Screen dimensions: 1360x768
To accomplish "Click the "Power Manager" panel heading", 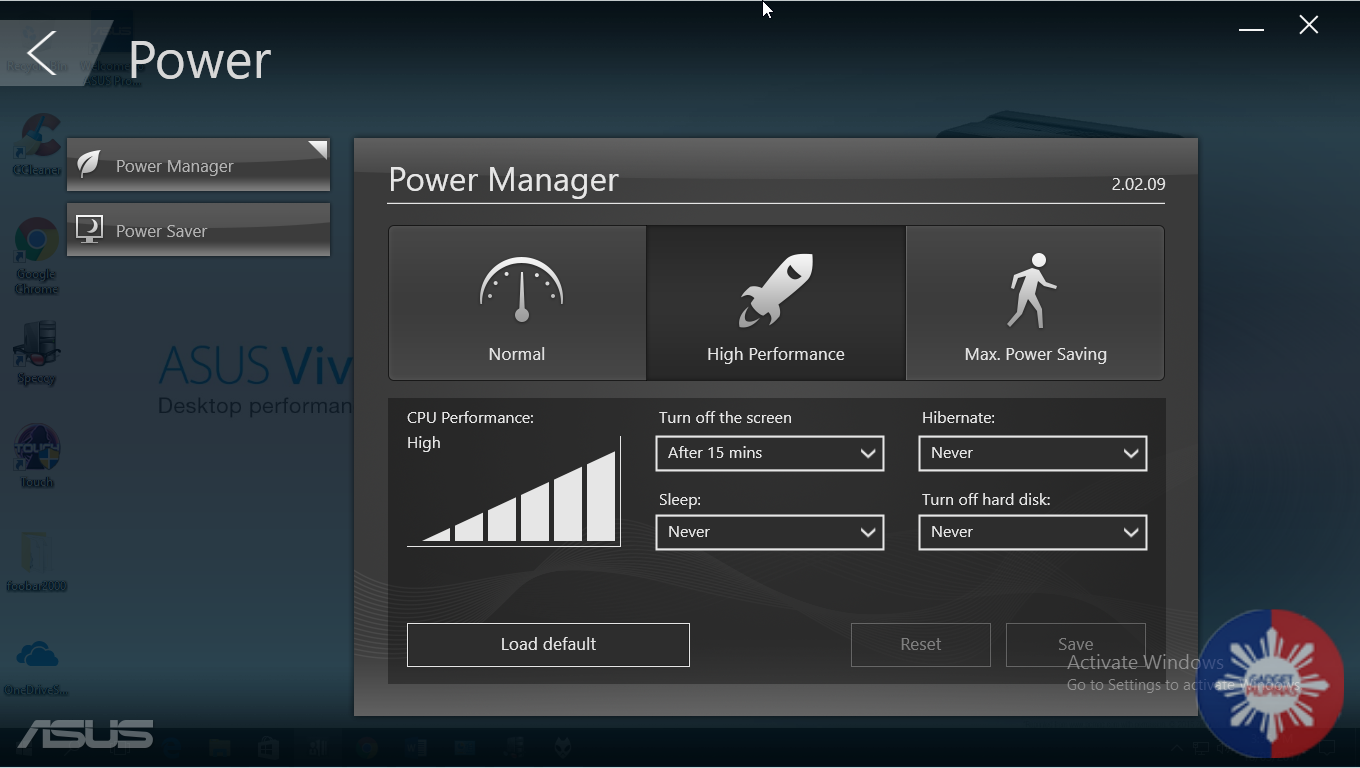I will pyautogui.click(x=504, y=180).
